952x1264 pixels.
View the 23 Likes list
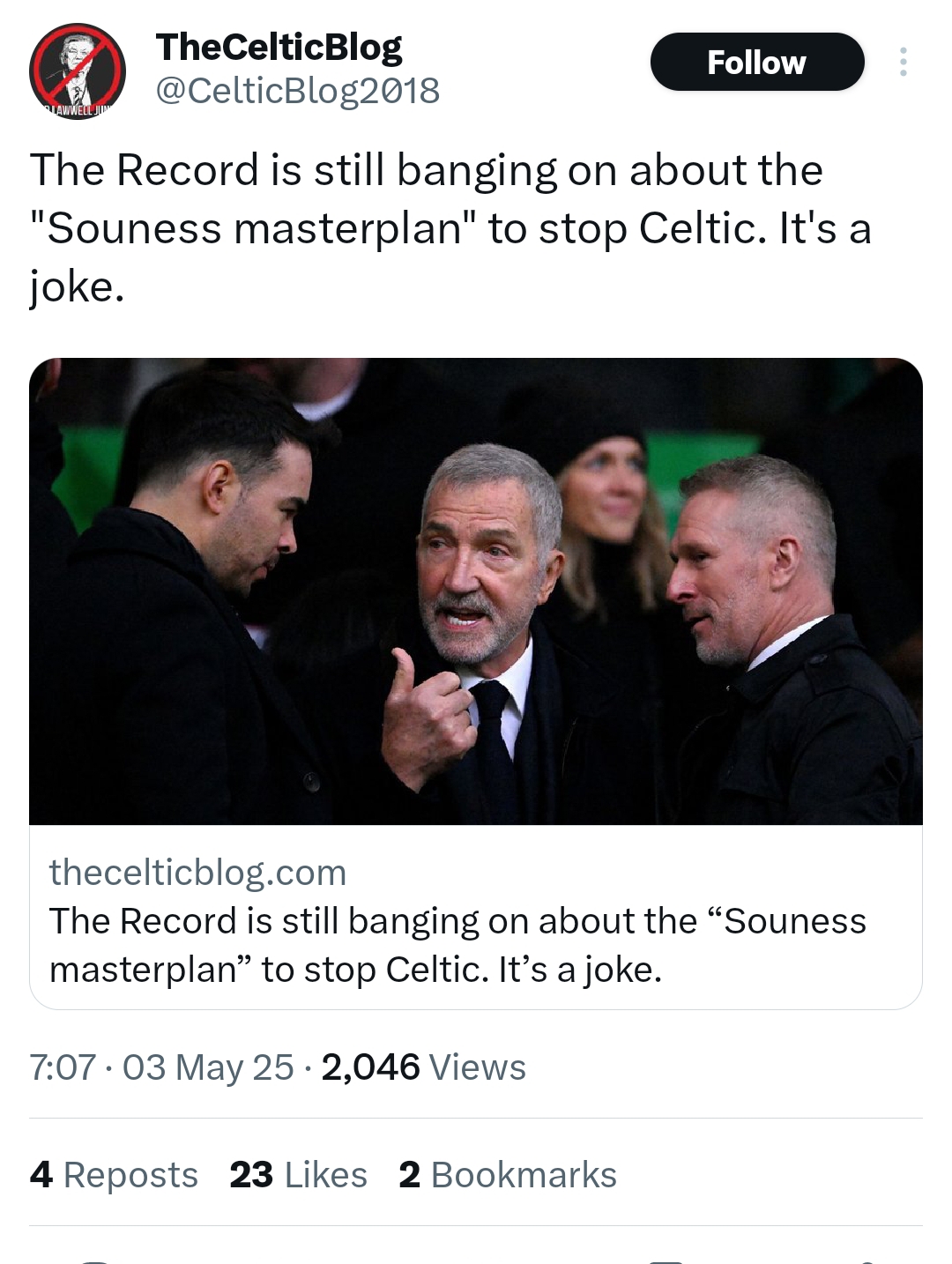(x=298, y=1175)
